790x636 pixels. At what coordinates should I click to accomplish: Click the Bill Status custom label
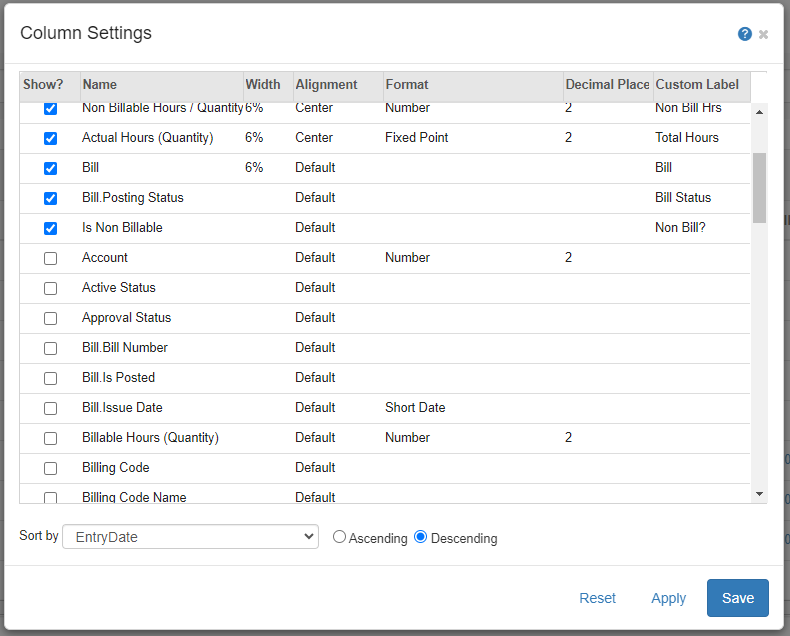[683, 198]
